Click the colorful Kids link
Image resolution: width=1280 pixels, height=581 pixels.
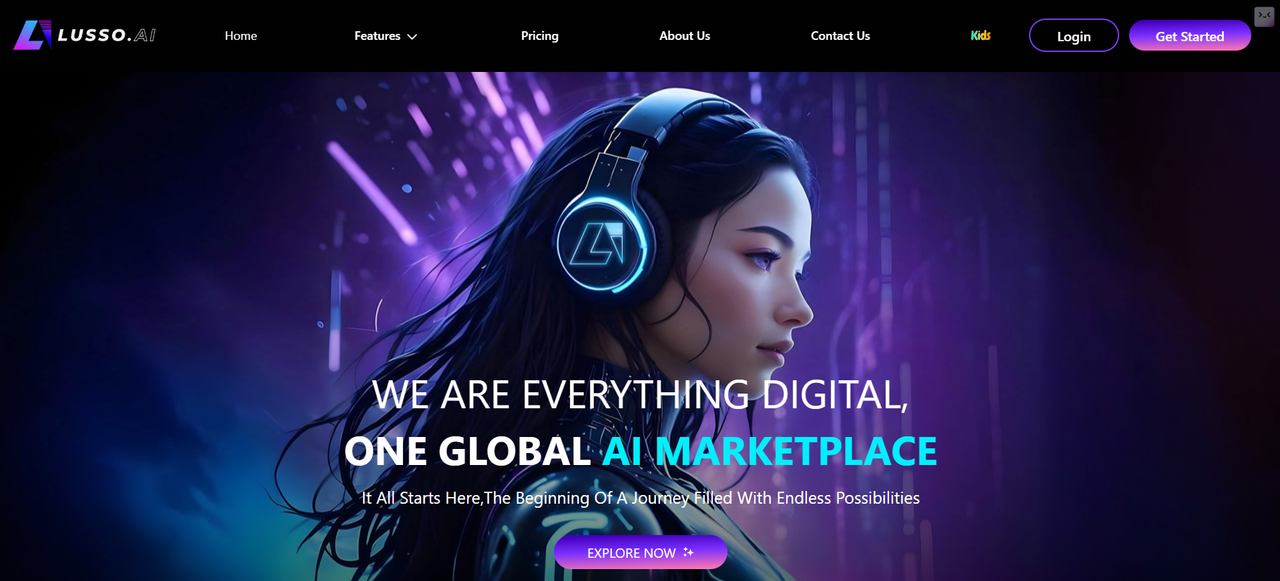(981, 36)
